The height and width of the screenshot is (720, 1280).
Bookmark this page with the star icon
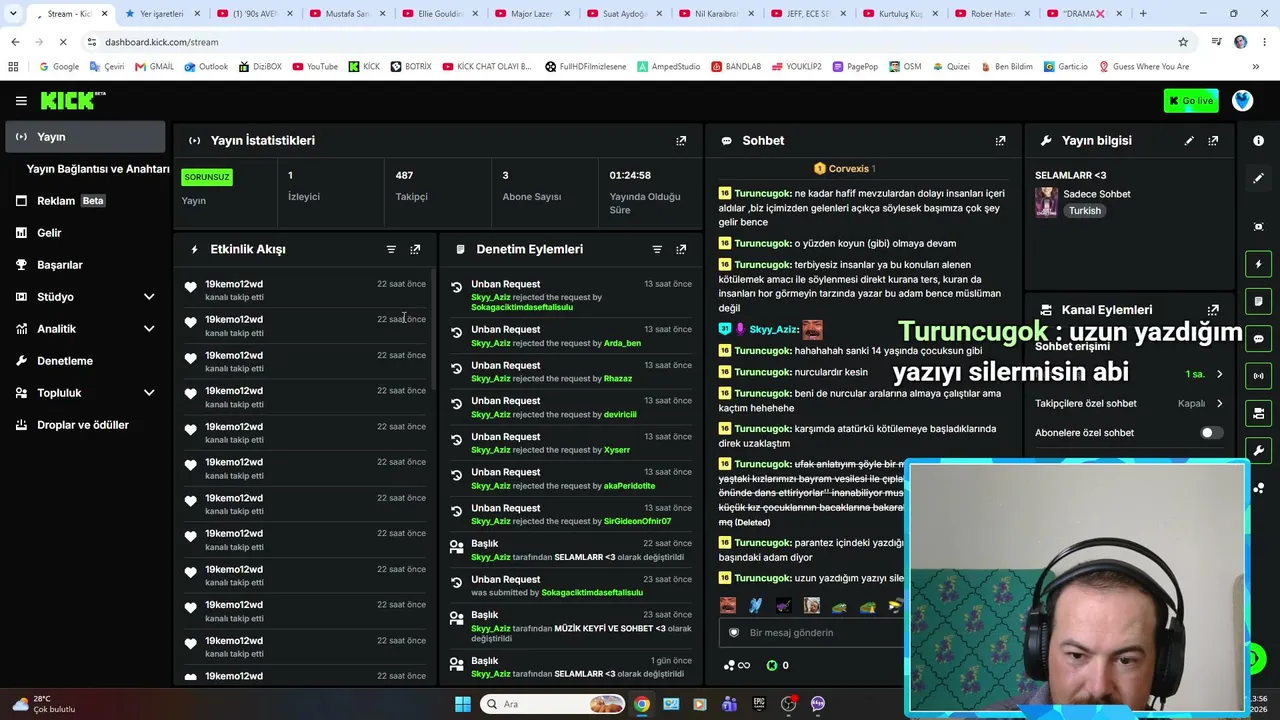coord(1183,42)
